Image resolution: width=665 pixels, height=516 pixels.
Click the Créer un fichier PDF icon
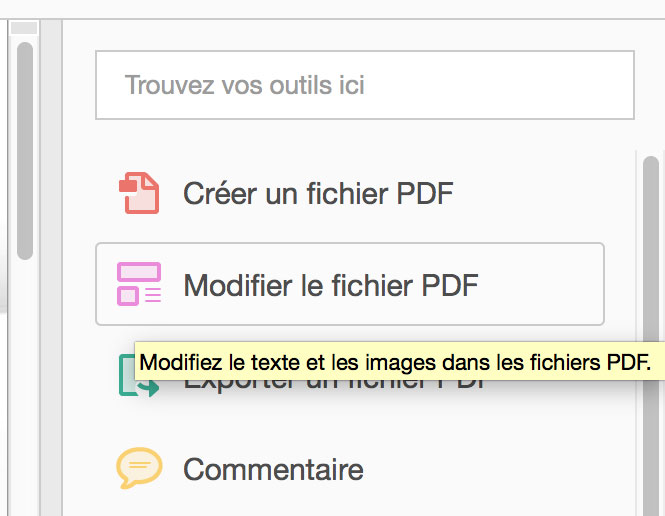pos(139,193)
